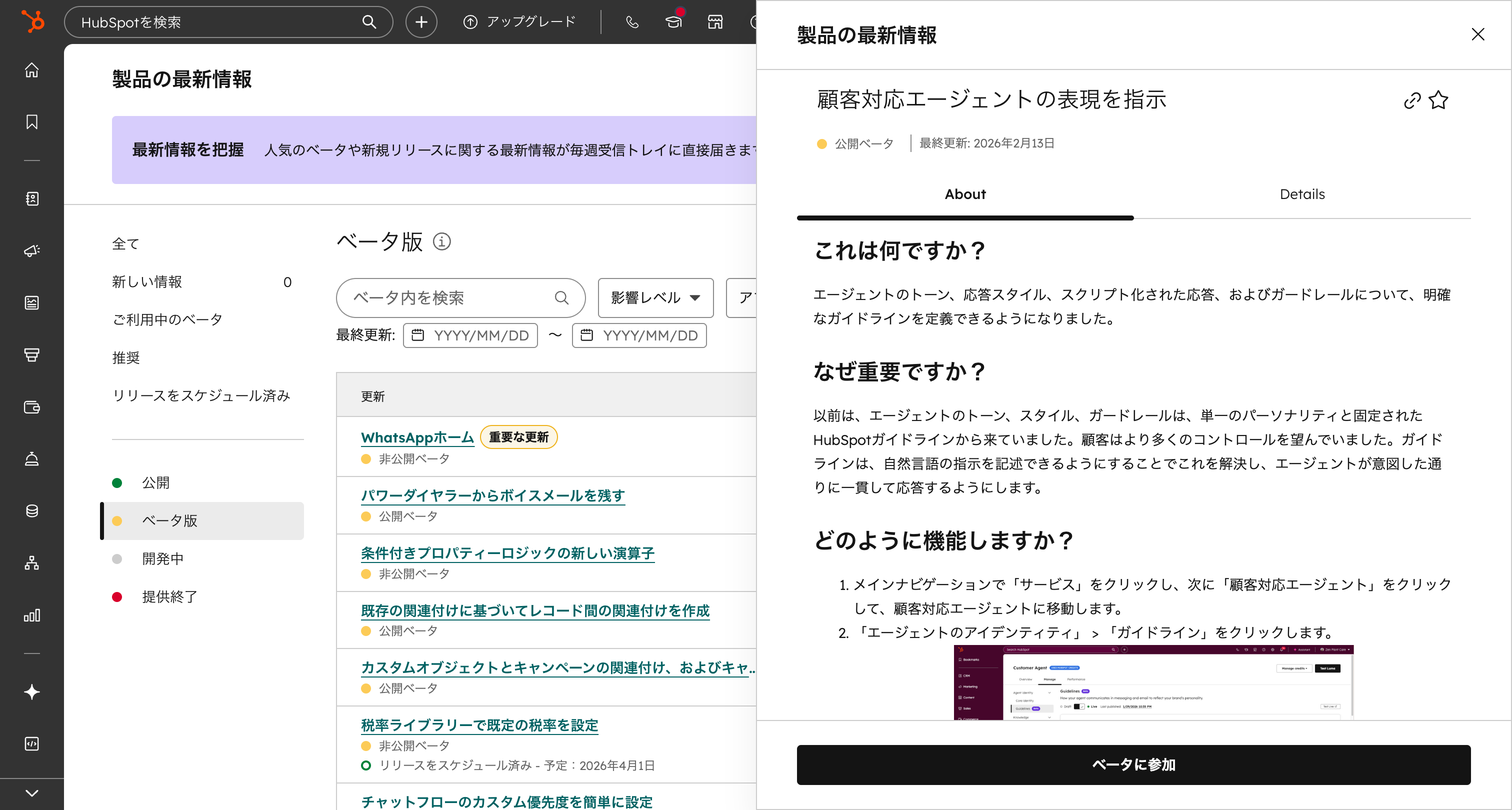
Task: Select the 推奨 filter
Action: pos(125,357)
